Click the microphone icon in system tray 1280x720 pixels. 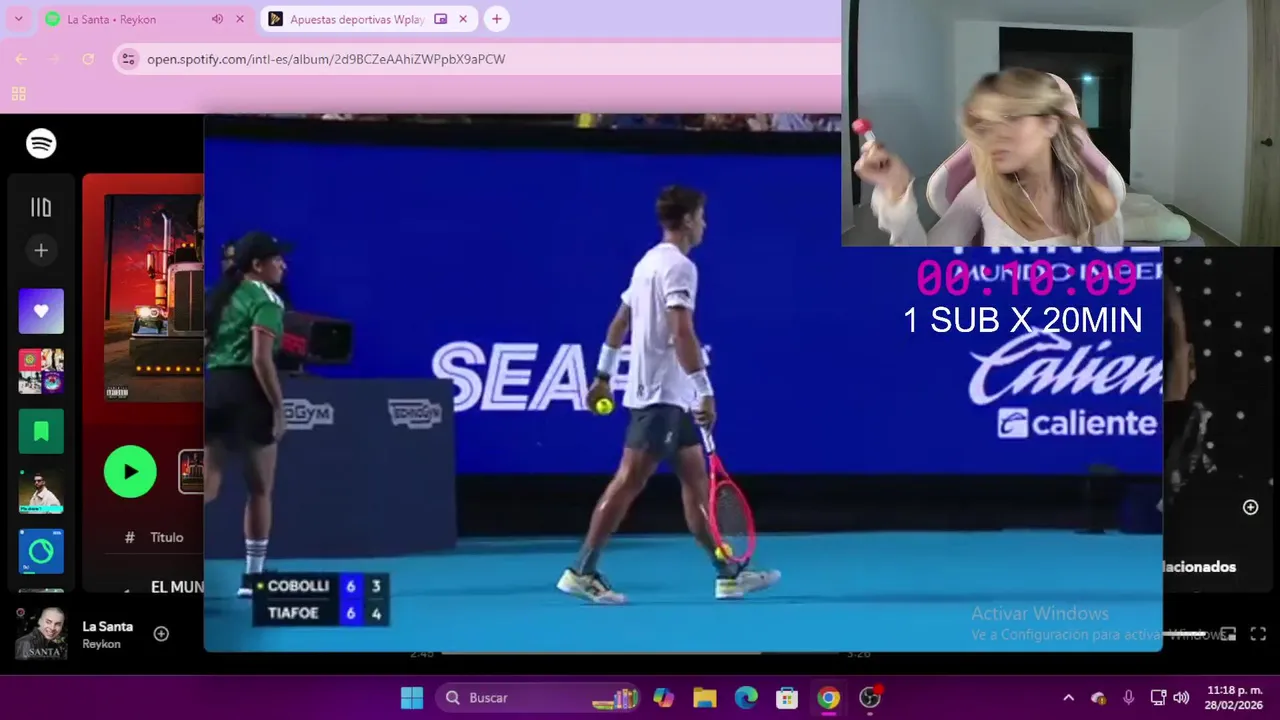click(1129, 698)
